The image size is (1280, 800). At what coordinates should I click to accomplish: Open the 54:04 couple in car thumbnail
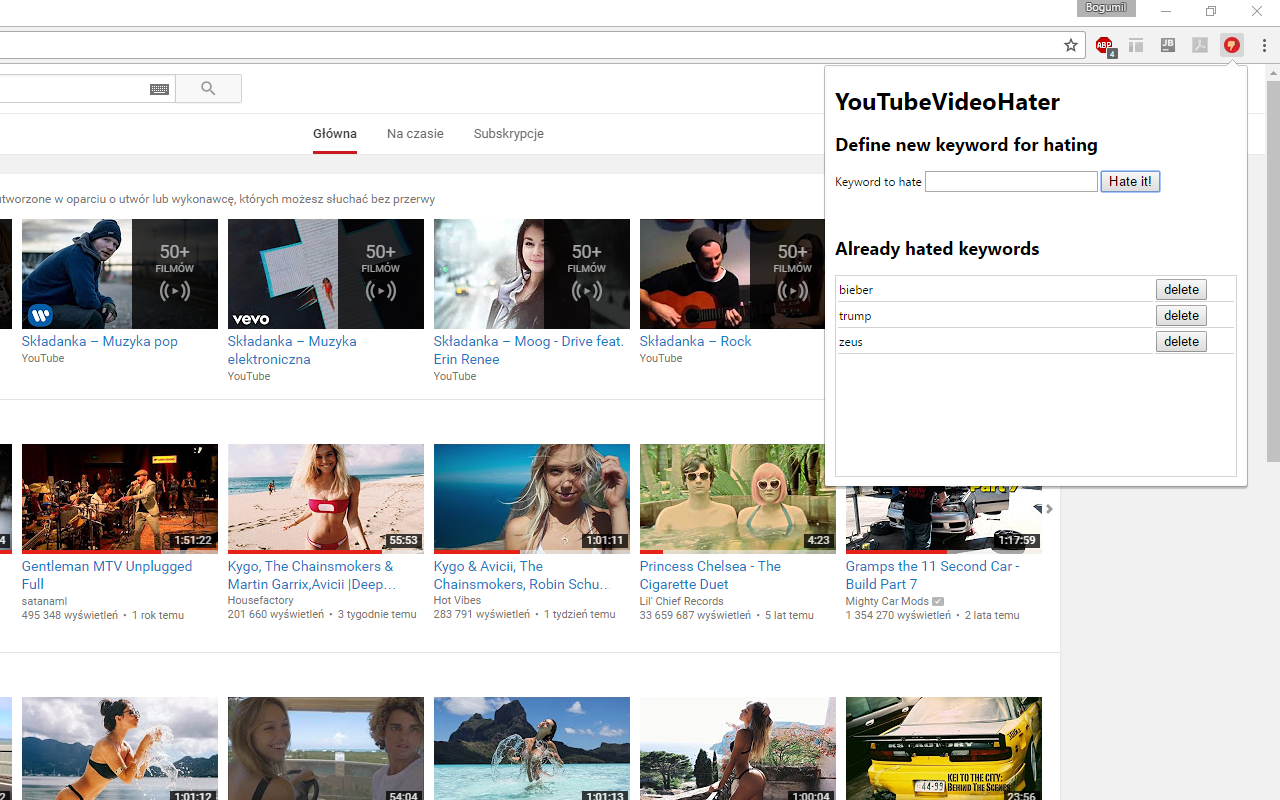pyautogui.click(x=326, y=749)
